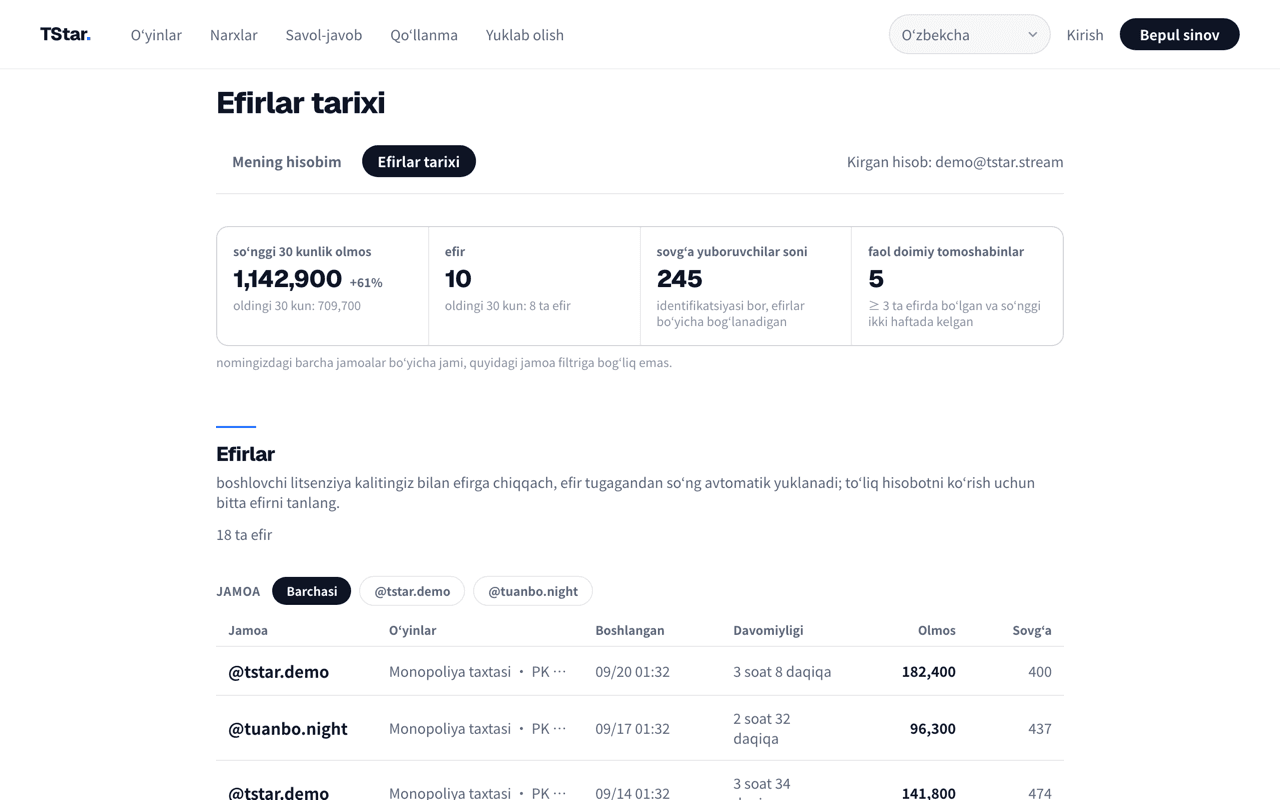The image size is (1280, 800).
Task: Open Qo'llanma in the navigation
Action: click(424, 35)
